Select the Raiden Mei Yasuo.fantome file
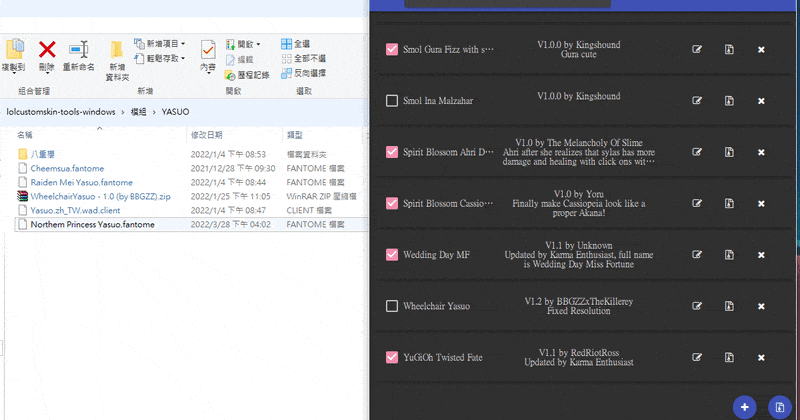This screenshot has width=800, height=420. 82,182
